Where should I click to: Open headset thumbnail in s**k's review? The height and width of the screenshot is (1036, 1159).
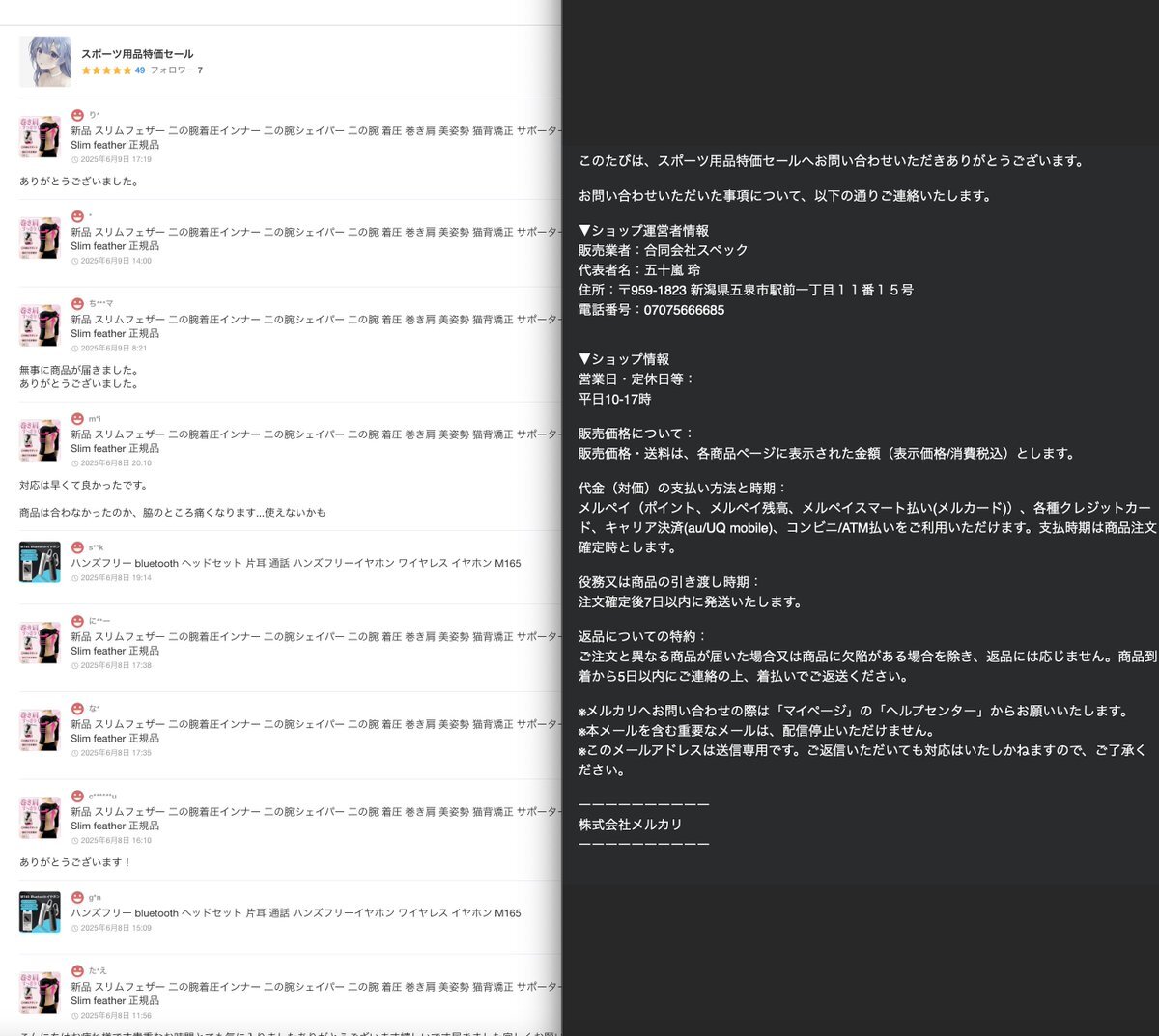tap(40, 562)
